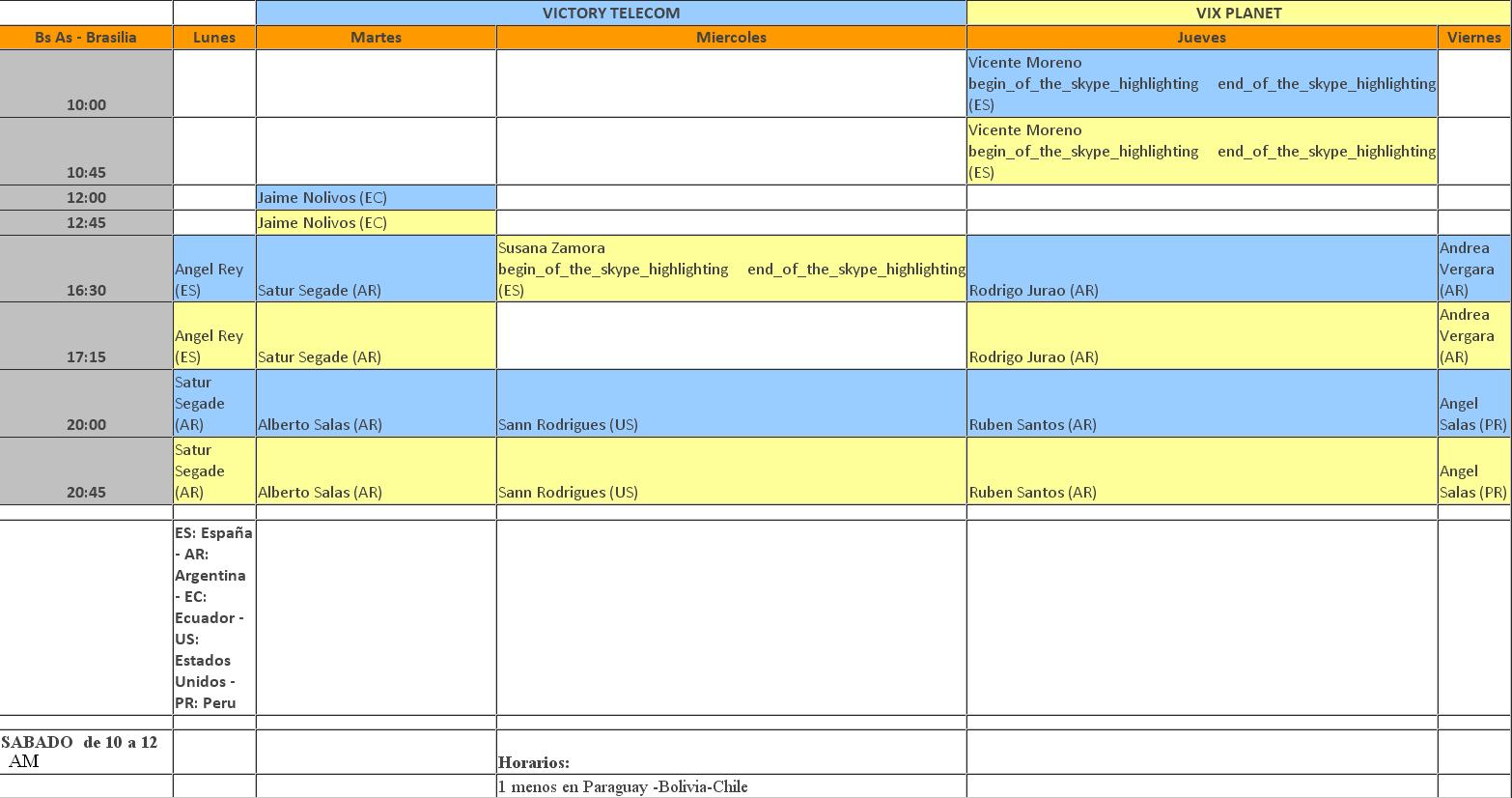
Task: Click the 1 menos en Paraguay -Bolivia-Chile text
Action: pyautogui.click(x=623, y=786)
